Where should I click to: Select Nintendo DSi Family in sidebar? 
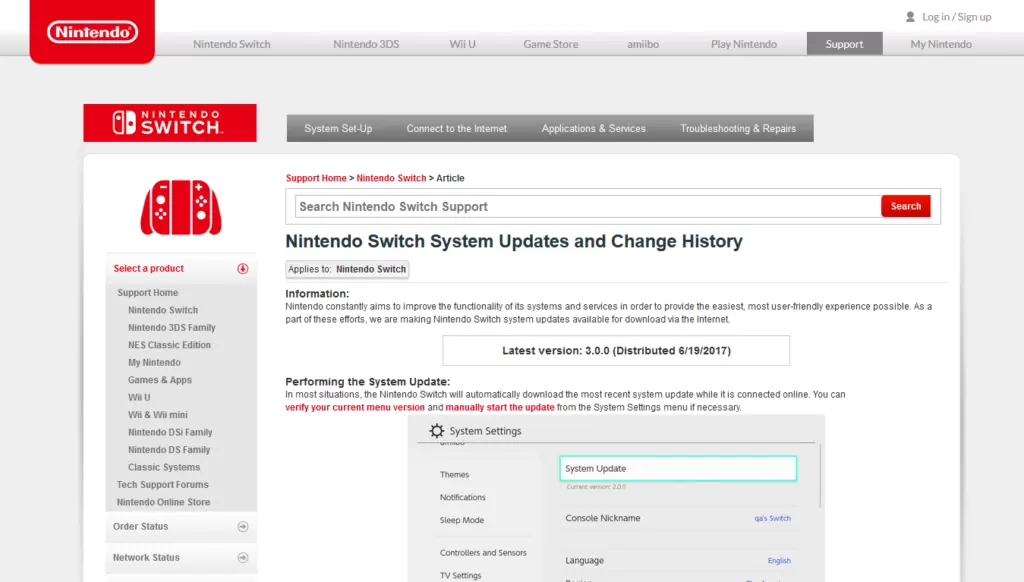[170, 432]
